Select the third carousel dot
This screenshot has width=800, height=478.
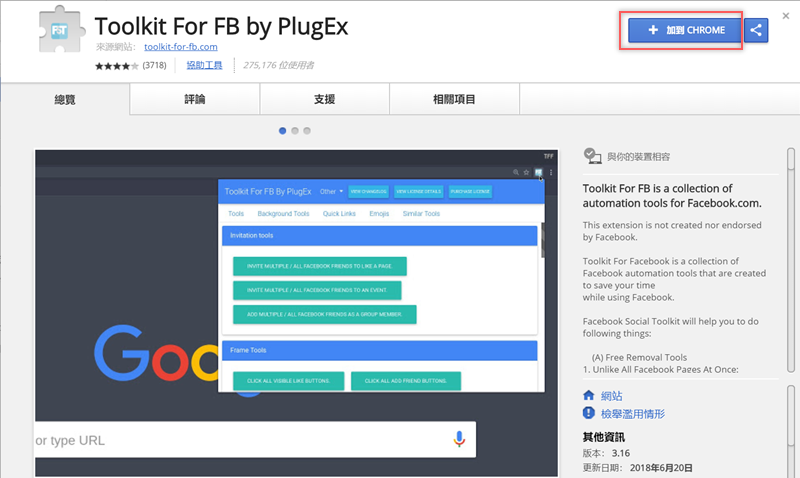[307, 131]
